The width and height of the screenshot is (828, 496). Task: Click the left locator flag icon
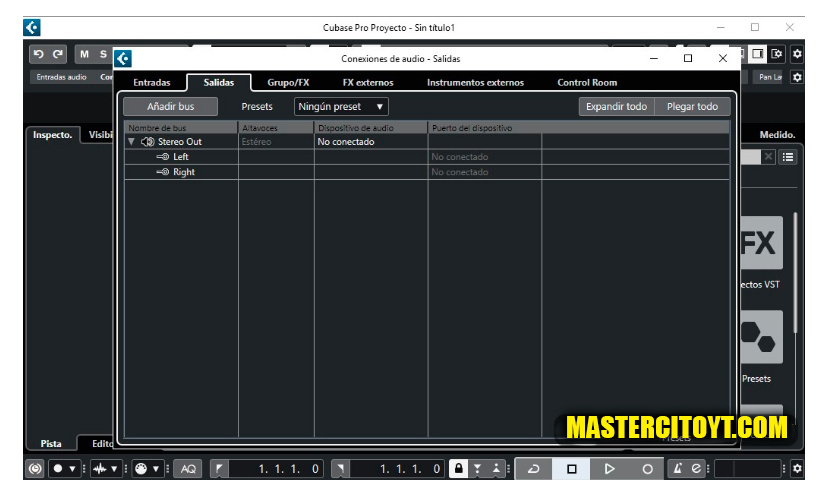point(219,469)
